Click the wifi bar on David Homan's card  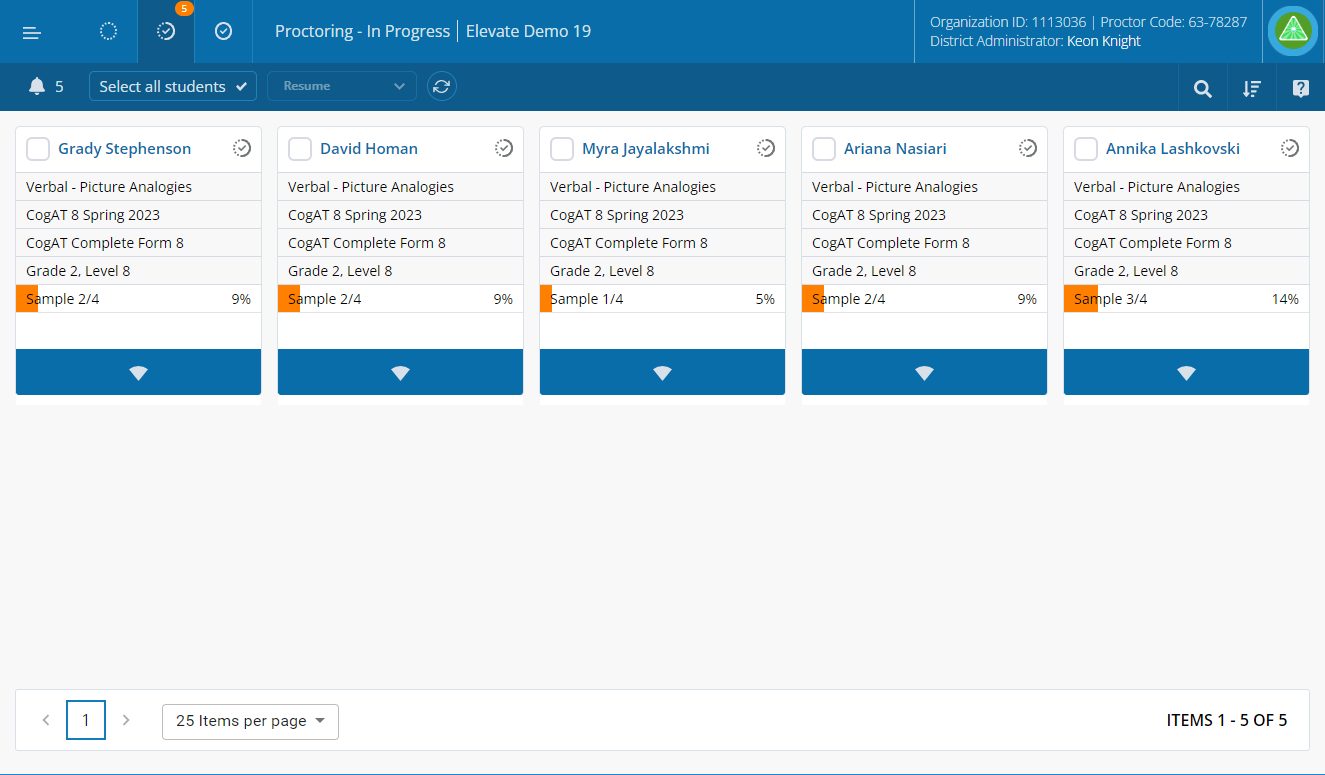pos(400,372)
